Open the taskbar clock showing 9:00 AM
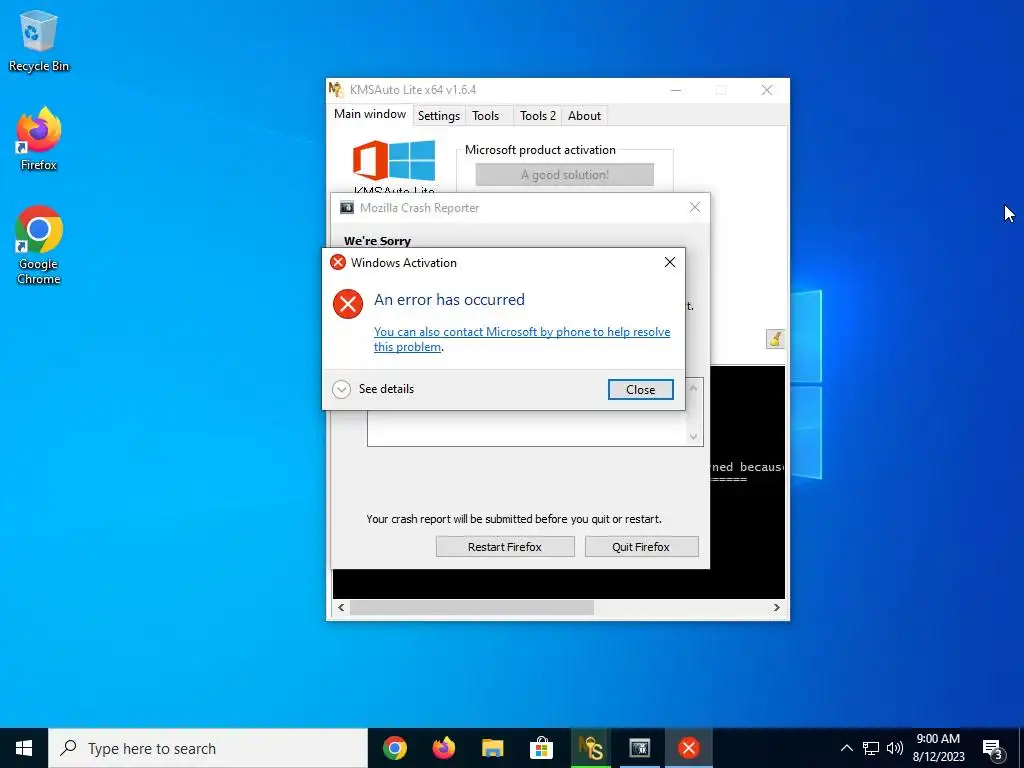 click(x=938, y=748)
